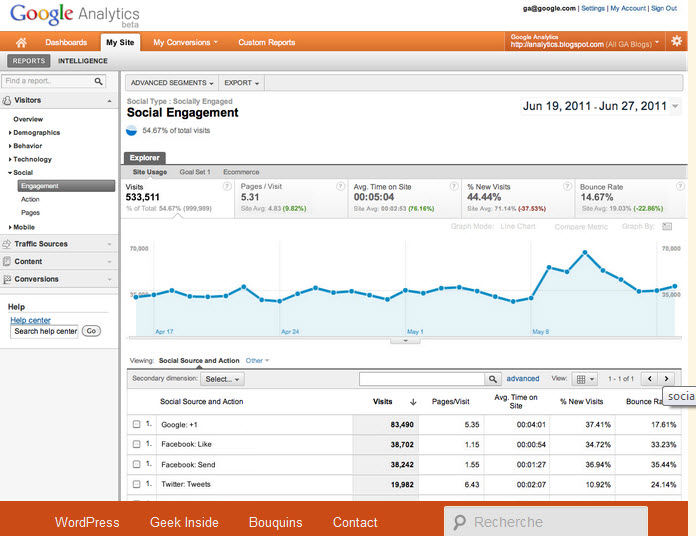696x536 pixels.
Task: Open the date range dropdown arrow
Action: point(675,106)
